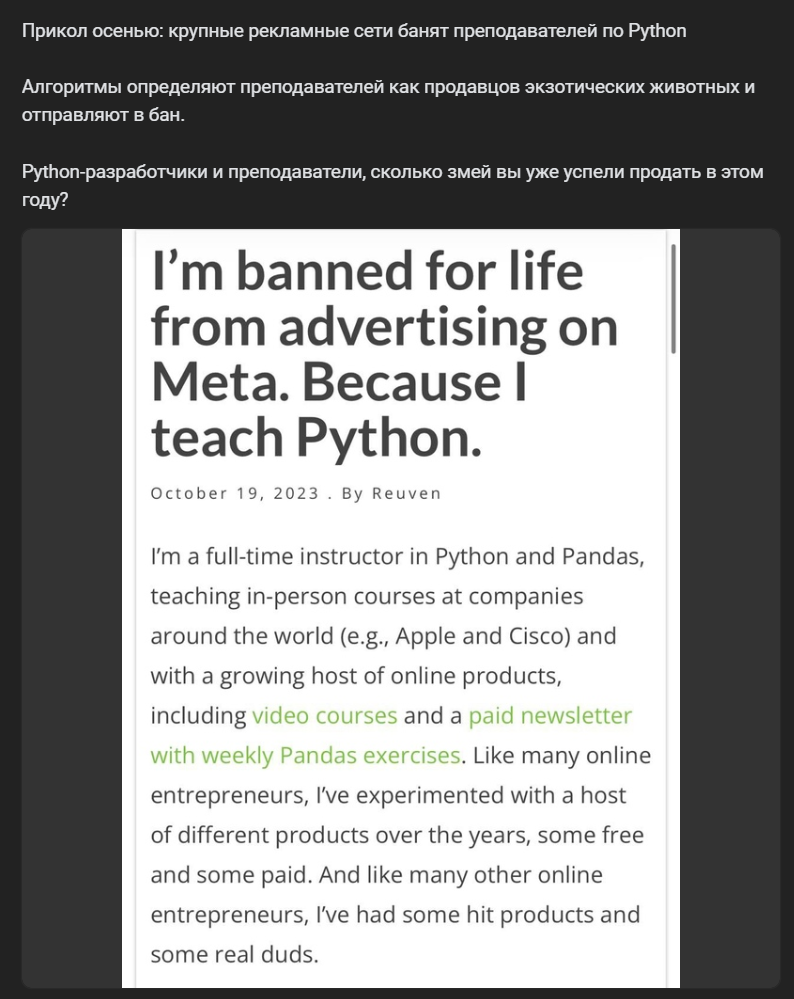Open the embedded article screenshot image
Screen dimensions: 794x999
coord(401,608)
